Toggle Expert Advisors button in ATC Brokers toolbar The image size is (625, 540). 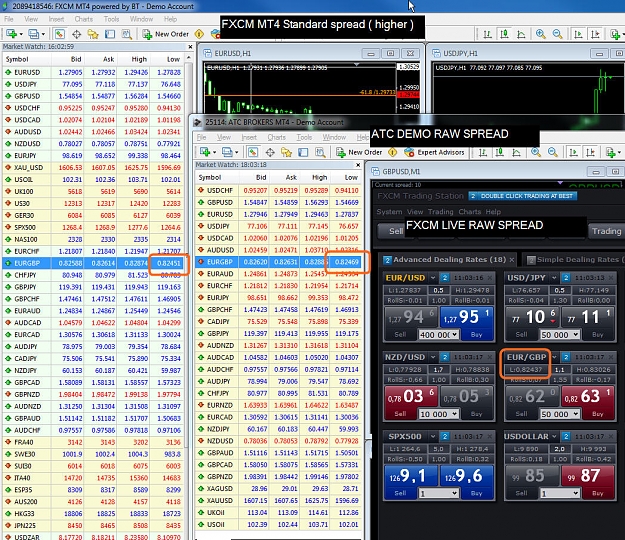click(434, 152)
